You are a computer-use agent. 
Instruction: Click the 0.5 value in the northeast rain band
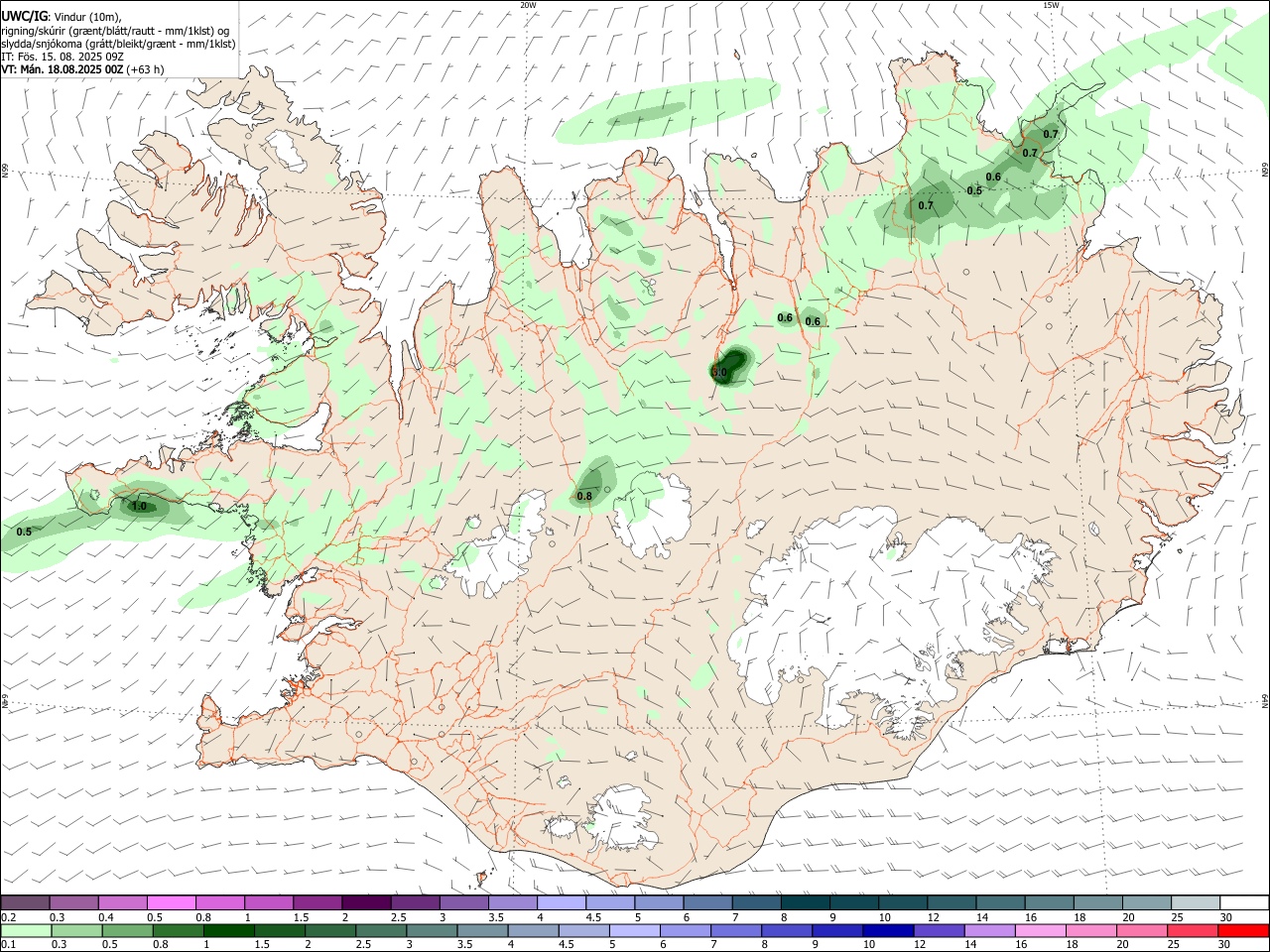[974, 191]
